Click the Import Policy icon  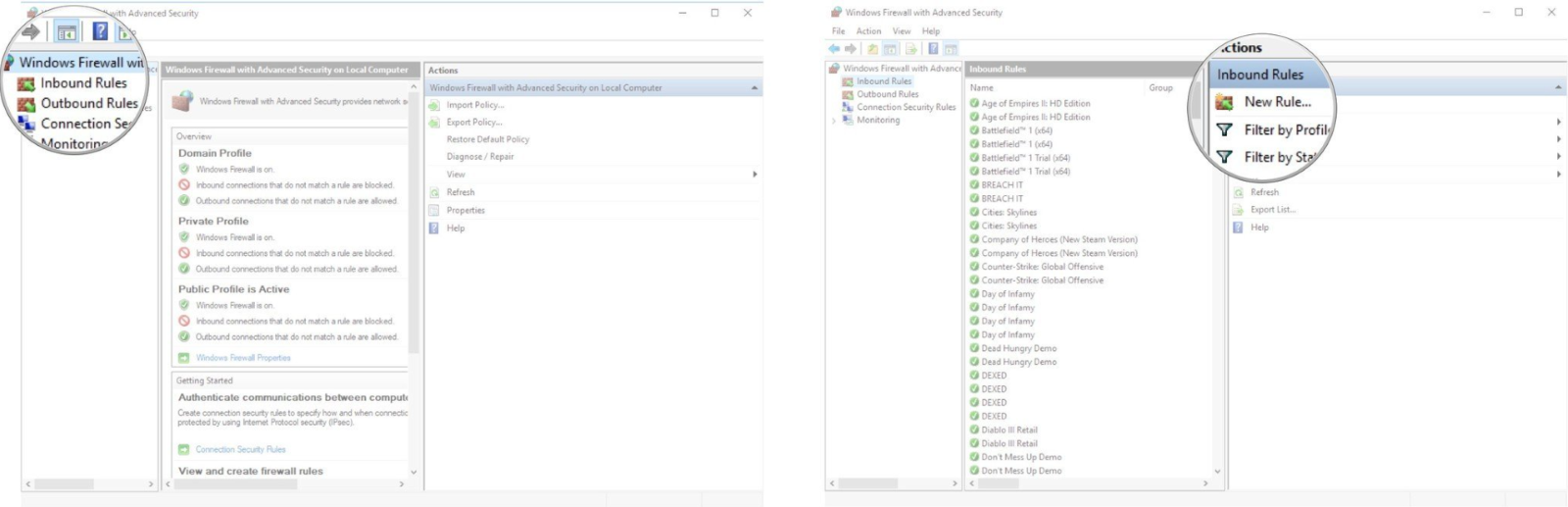tap(434, 105)
